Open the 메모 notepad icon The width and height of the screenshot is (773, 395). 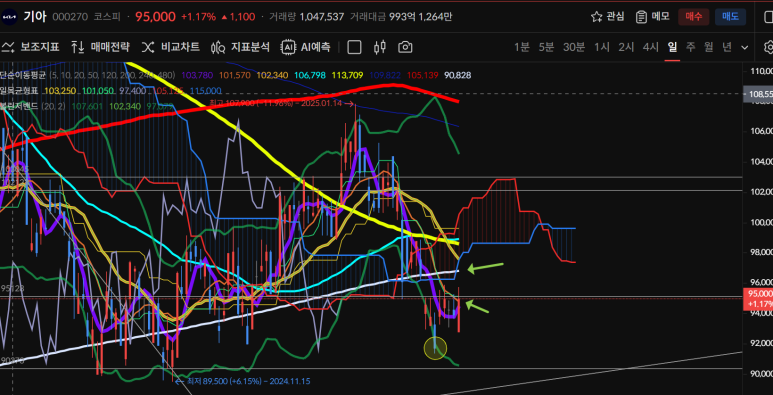pos(641,17)
